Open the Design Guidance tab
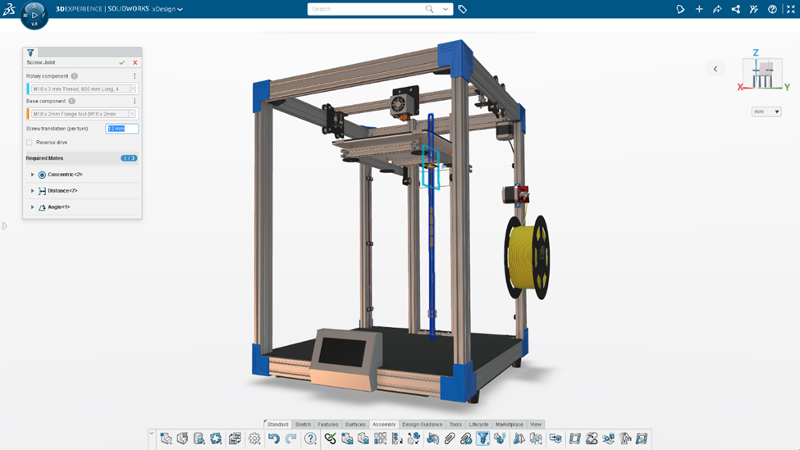The width and height of the screenshot is (800, 450). pos(422,424)
